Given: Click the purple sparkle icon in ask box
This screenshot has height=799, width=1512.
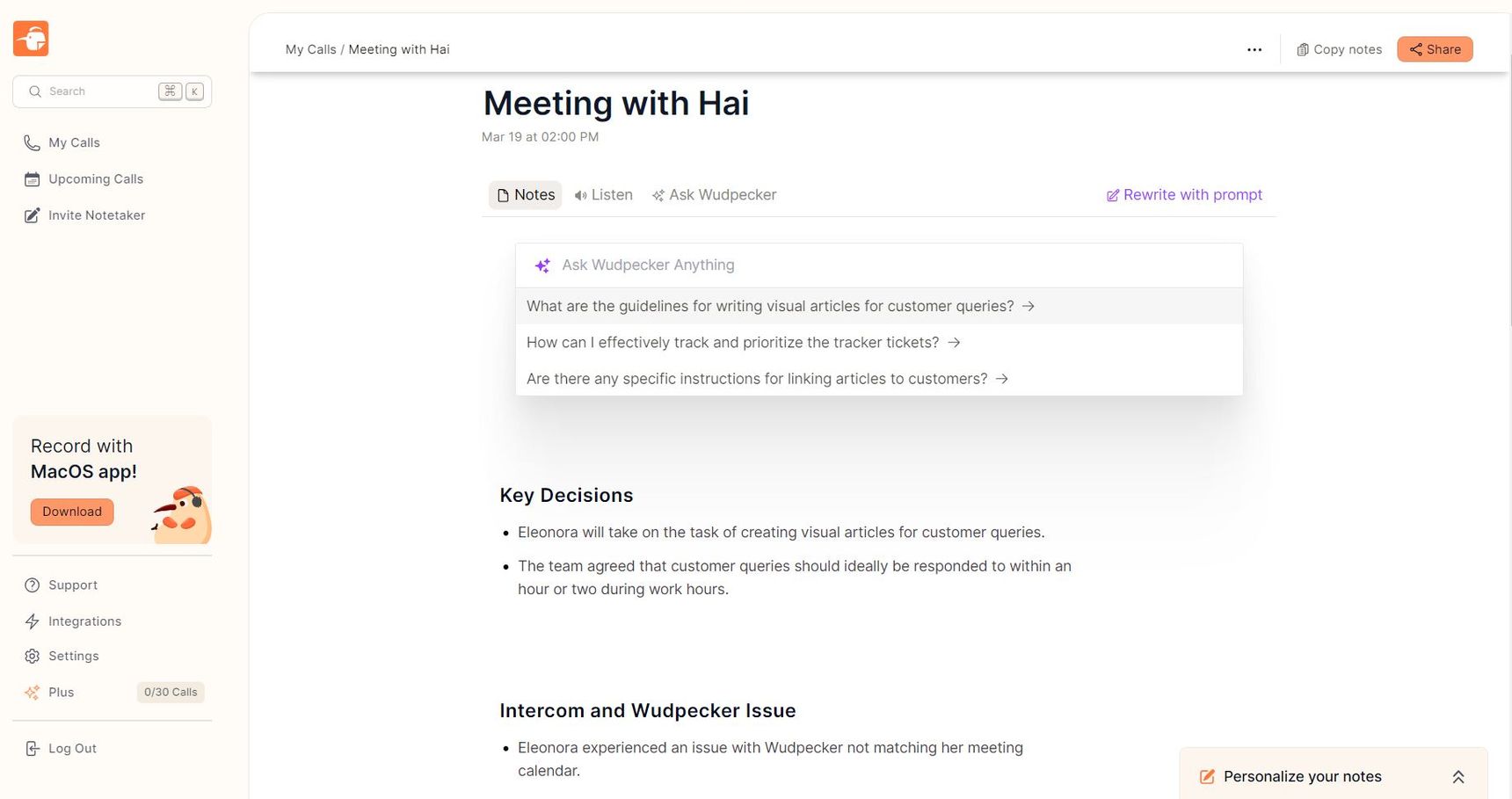Looking at the screenshot, I should pyautogui.click(x=543, y=265).
